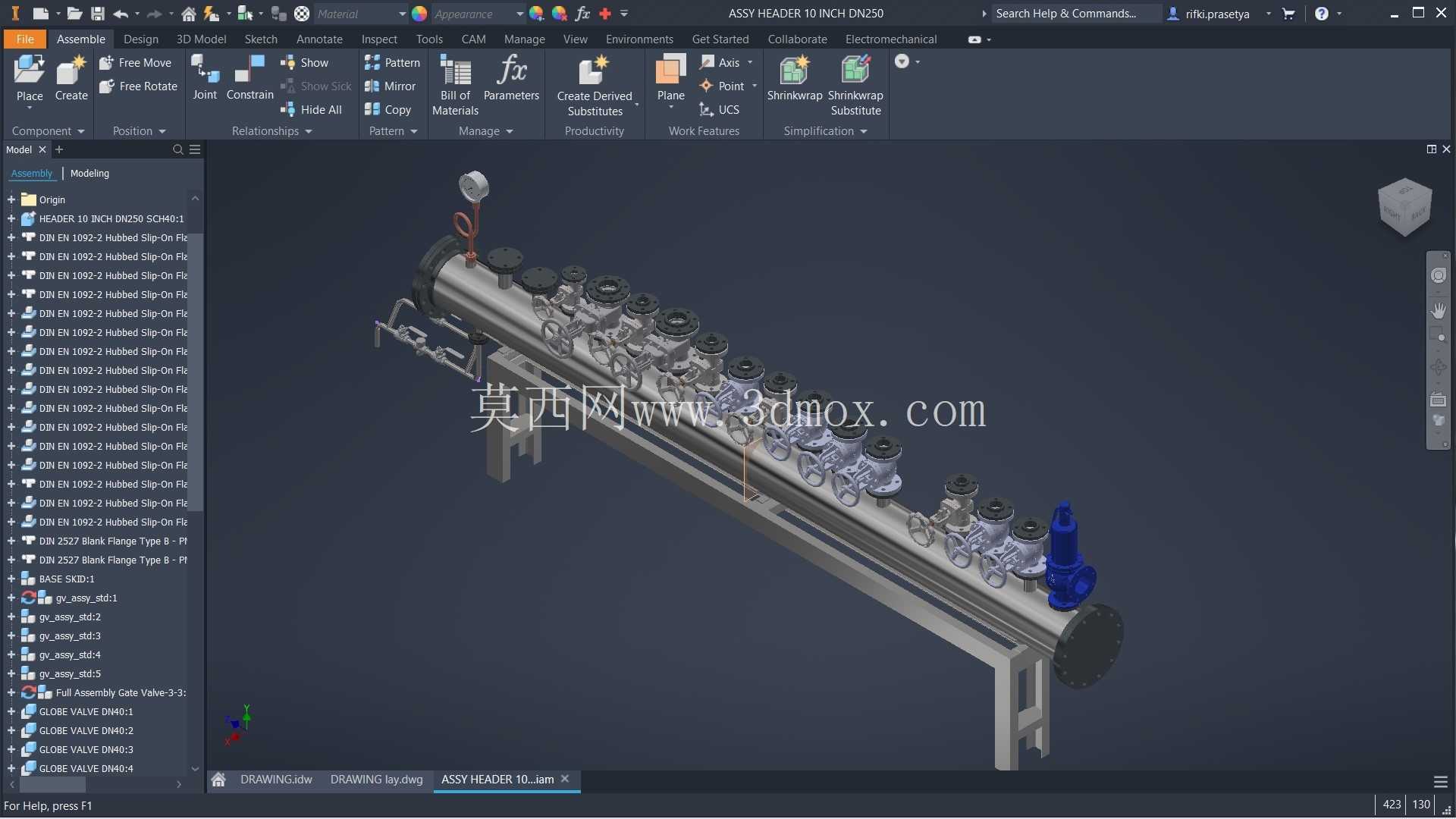Search the model browser
The width and height of the screenshot is (1456, 819).
(x=178, y=150)
